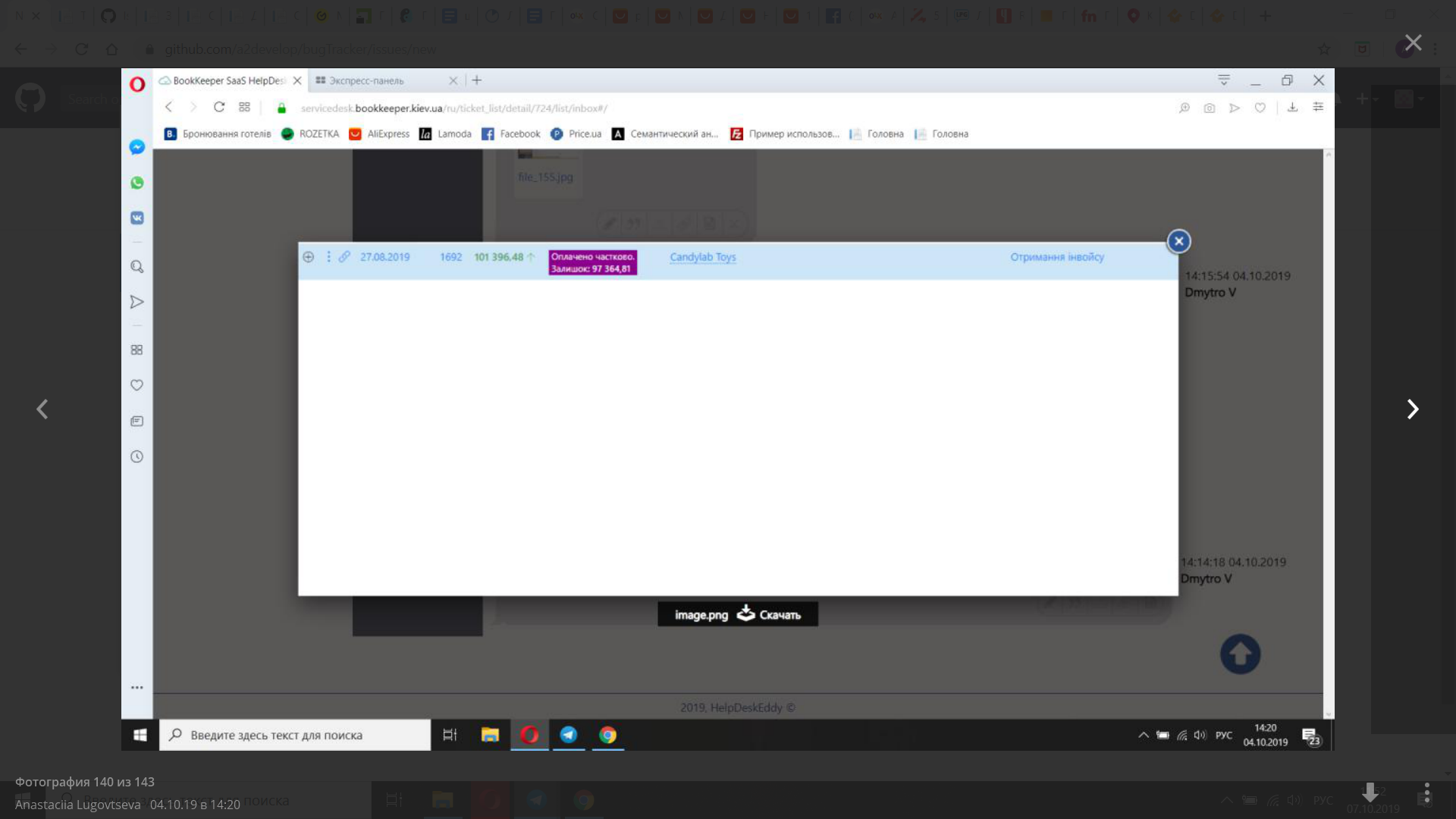Screen dimensions: 1456x819
Task: Expand the row with the circled plus icon
Action: 308,257
